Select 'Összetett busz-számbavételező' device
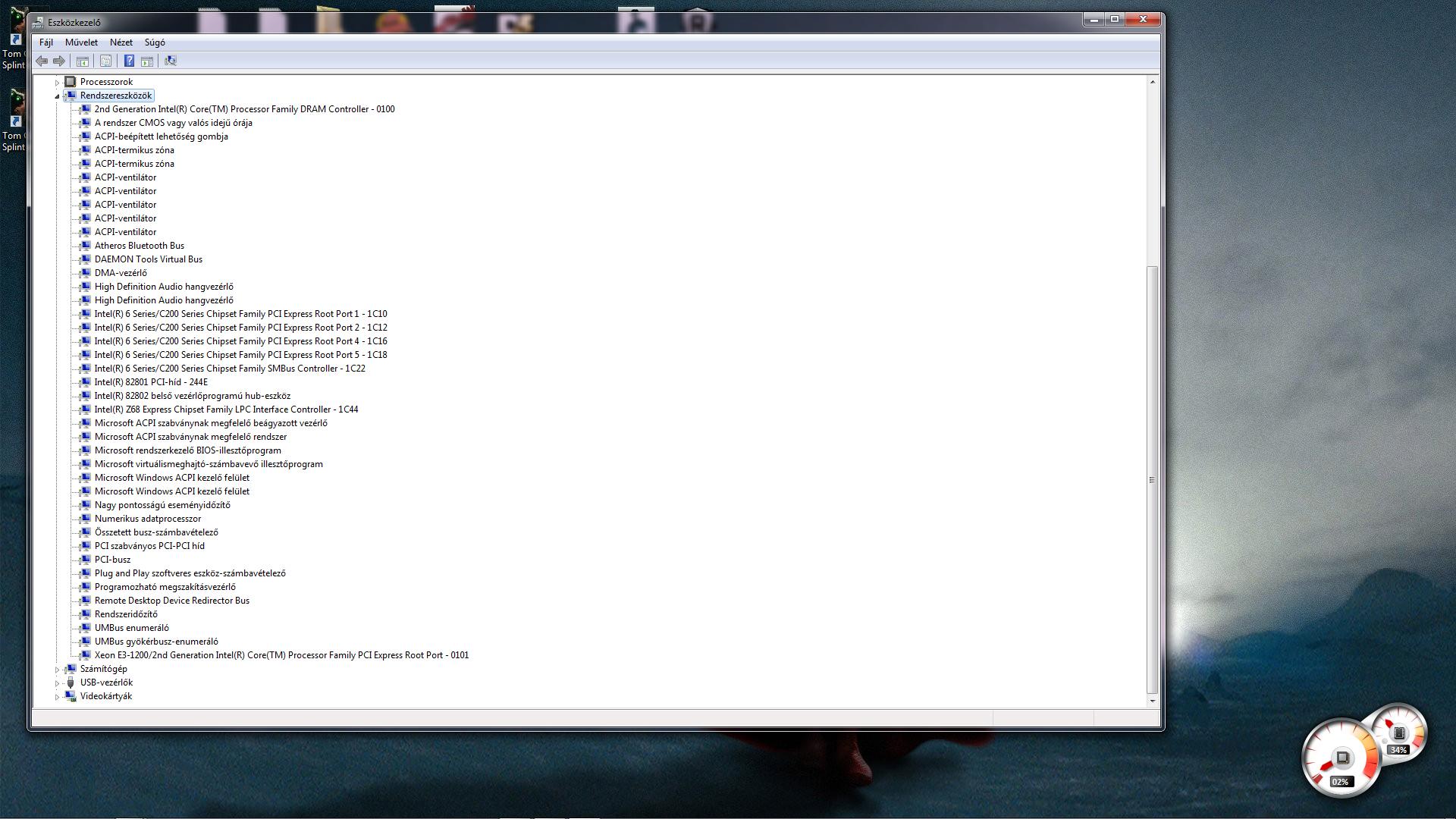1456x819 pixels. (x=156, y=532)
